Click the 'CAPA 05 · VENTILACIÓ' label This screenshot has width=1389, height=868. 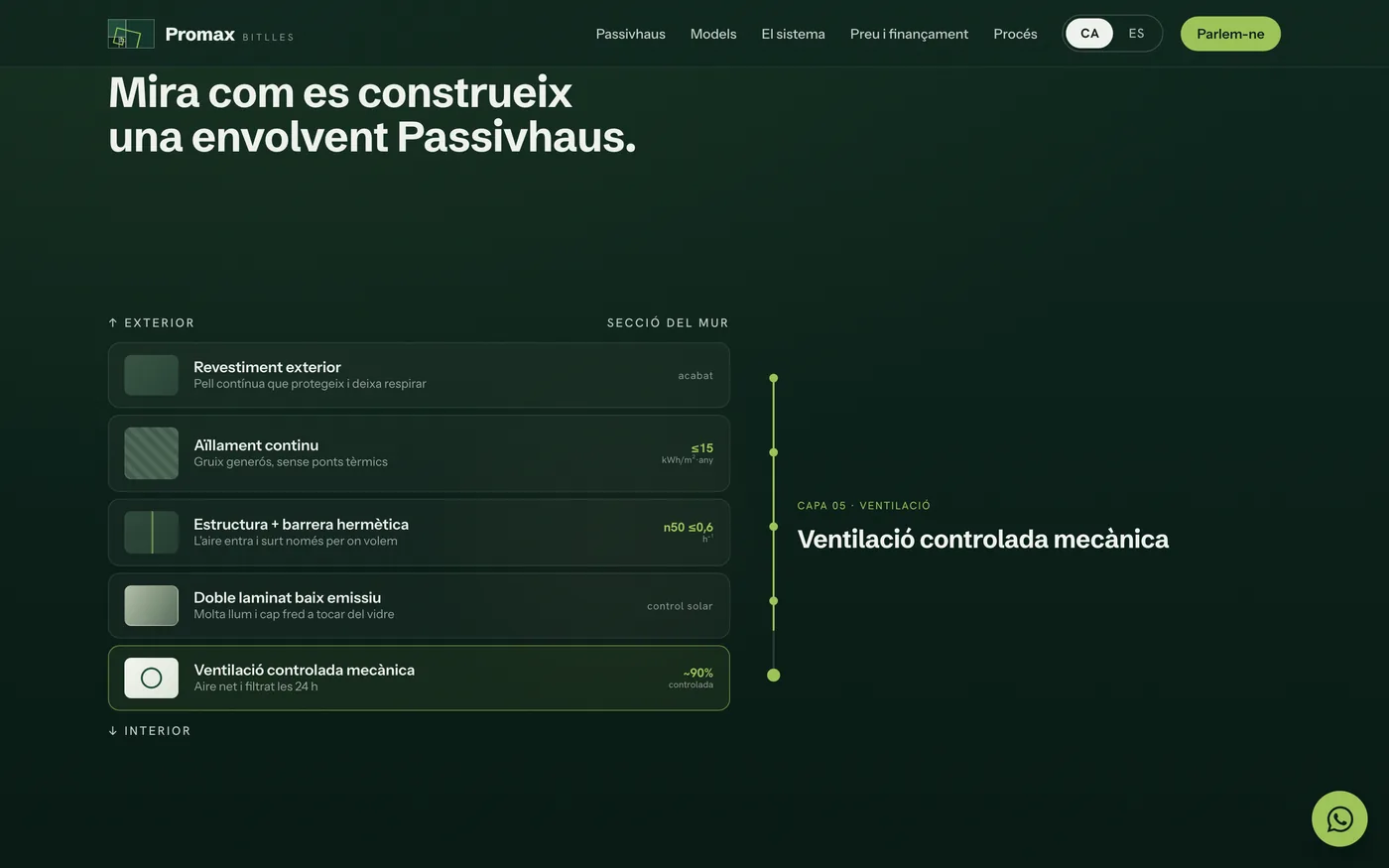tap(864, 506)
